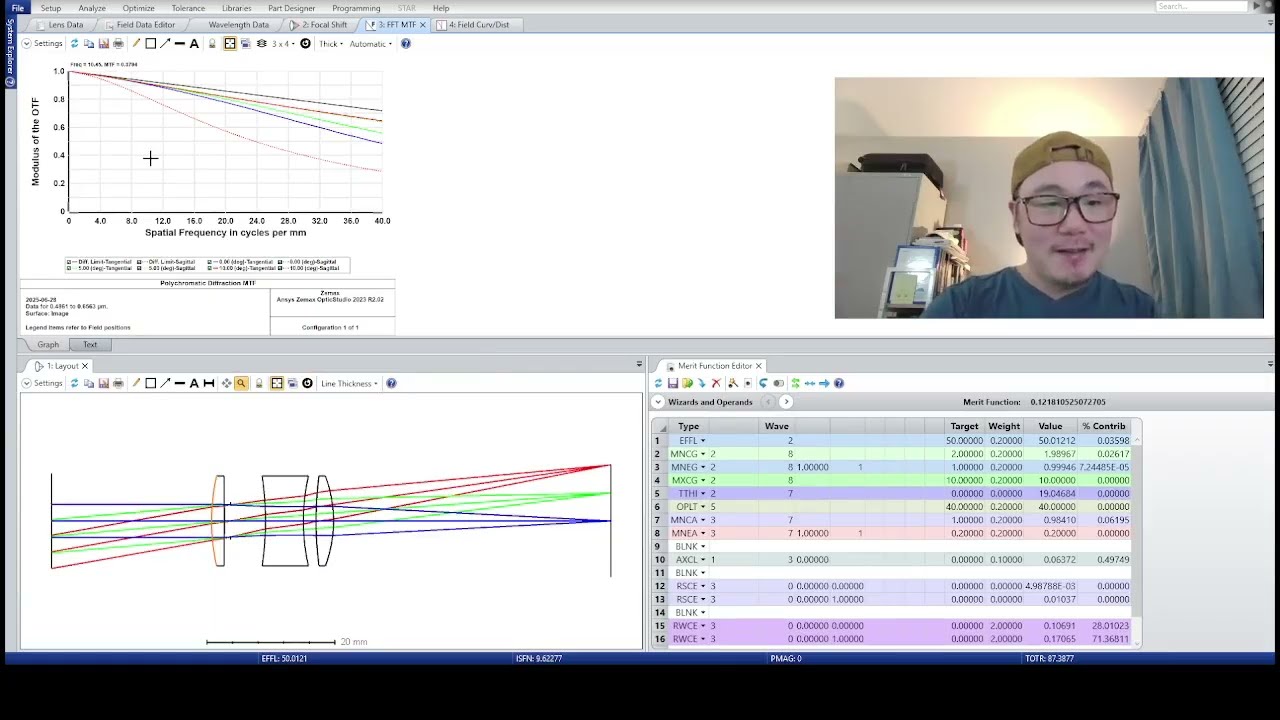Lock the Layout window
Viewport: 1280px width, 720px height.
259,384
